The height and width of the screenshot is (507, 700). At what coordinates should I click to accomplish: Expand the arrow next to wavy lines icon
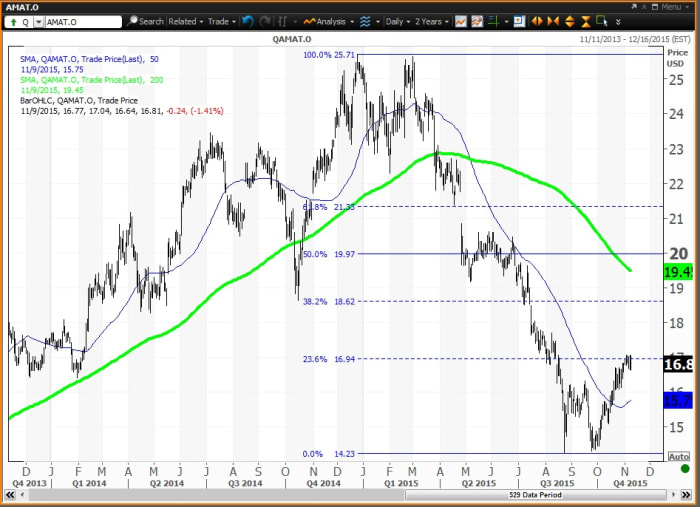click(x=378, y=22)
